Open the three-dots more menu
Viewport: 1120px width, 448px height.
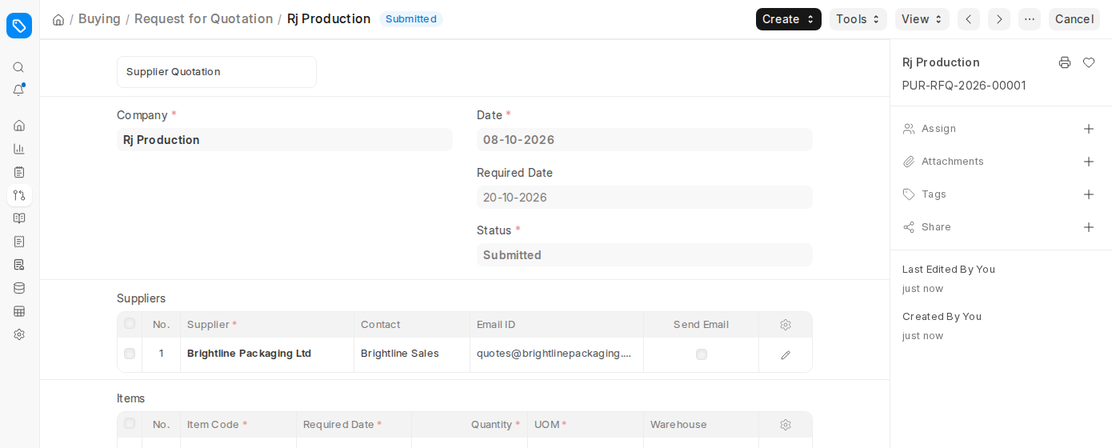tap(1029, 19)
